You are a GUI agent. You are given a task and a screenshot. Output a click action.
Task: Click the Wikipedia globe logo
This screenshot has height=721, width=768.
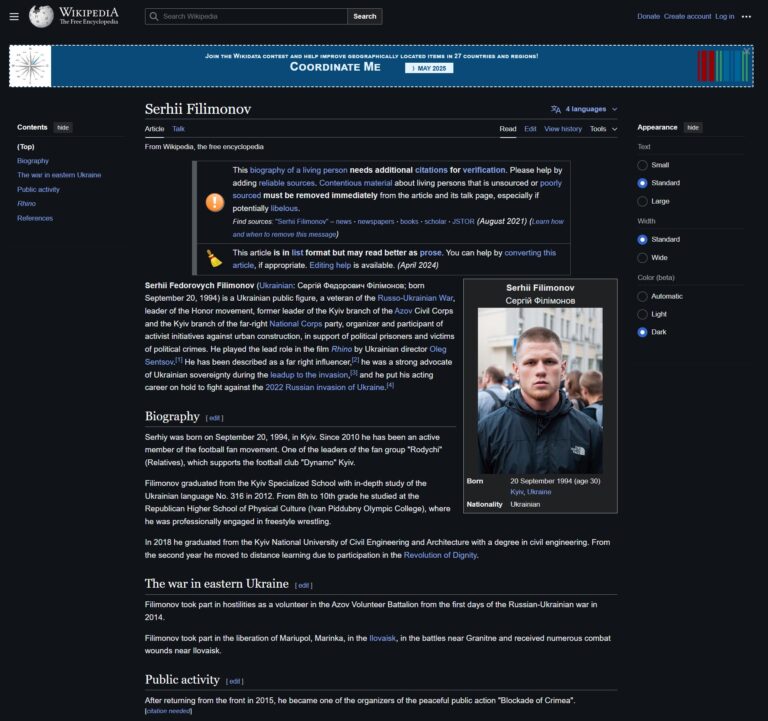pos(41,16)
